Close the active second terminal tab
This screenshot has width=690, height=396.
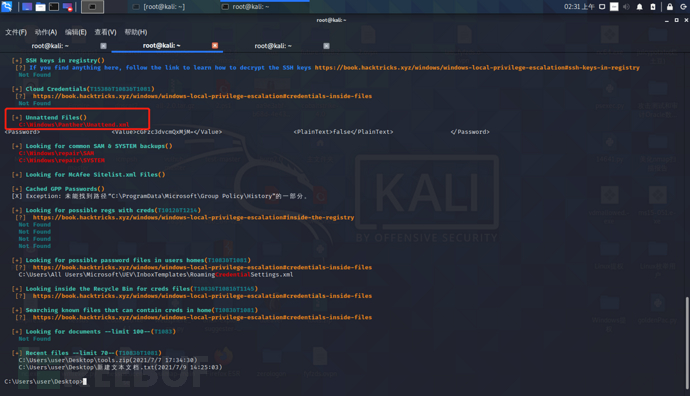point(215,45)
